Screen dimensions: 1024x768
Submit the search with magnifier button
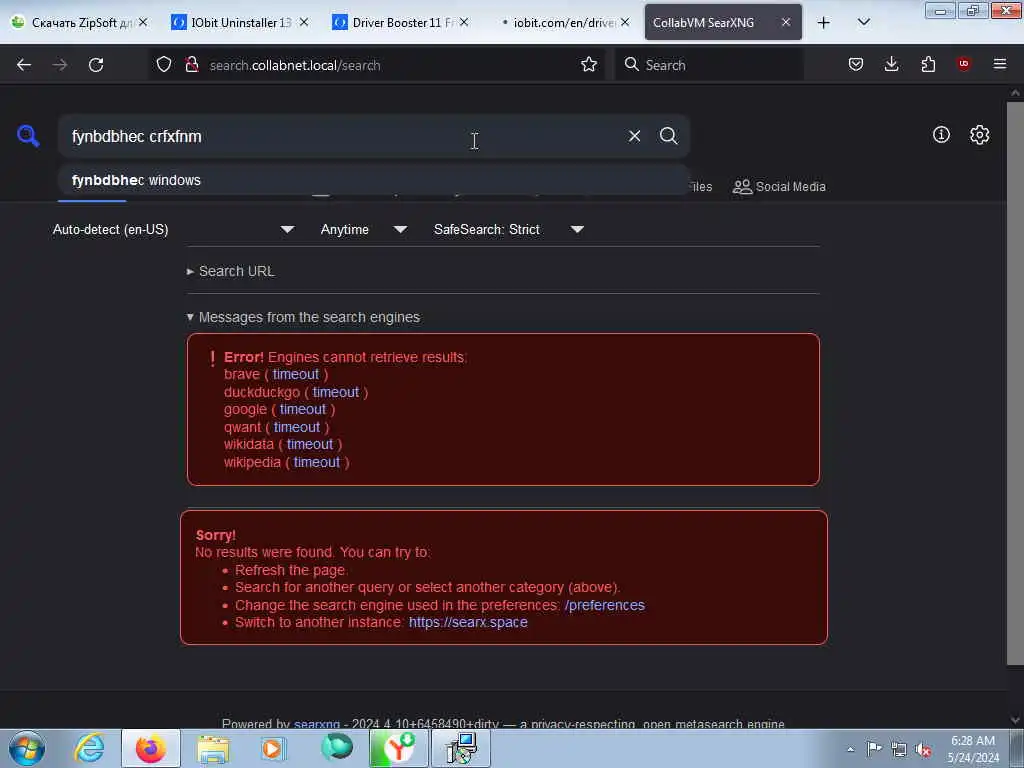pyautogui.click(x=668, y=136)
